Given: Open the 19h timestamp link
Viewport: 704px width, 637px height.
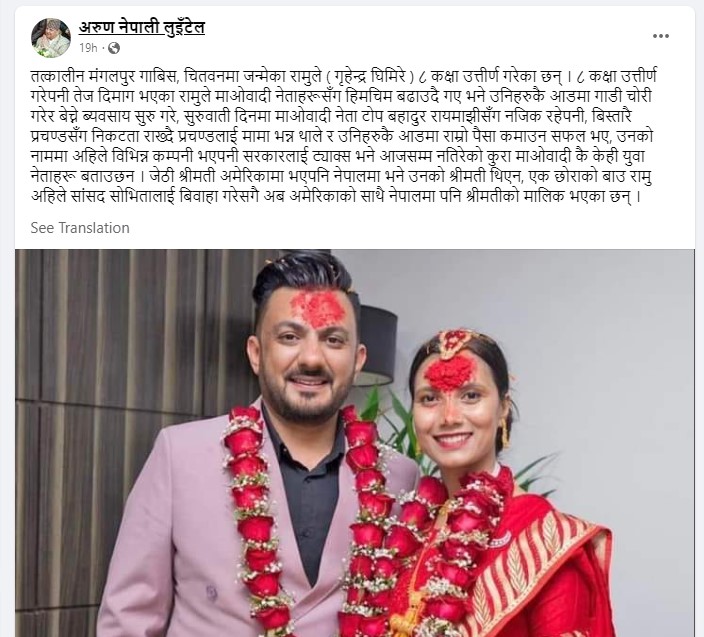Looking at the screenshot, I should [88, 48].
